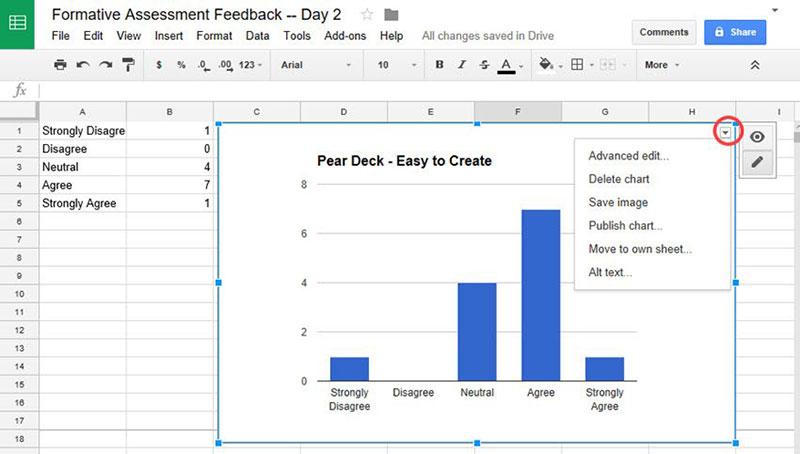
Task: Click the Agree bar in chart
Action: click(x=541, y=295)
